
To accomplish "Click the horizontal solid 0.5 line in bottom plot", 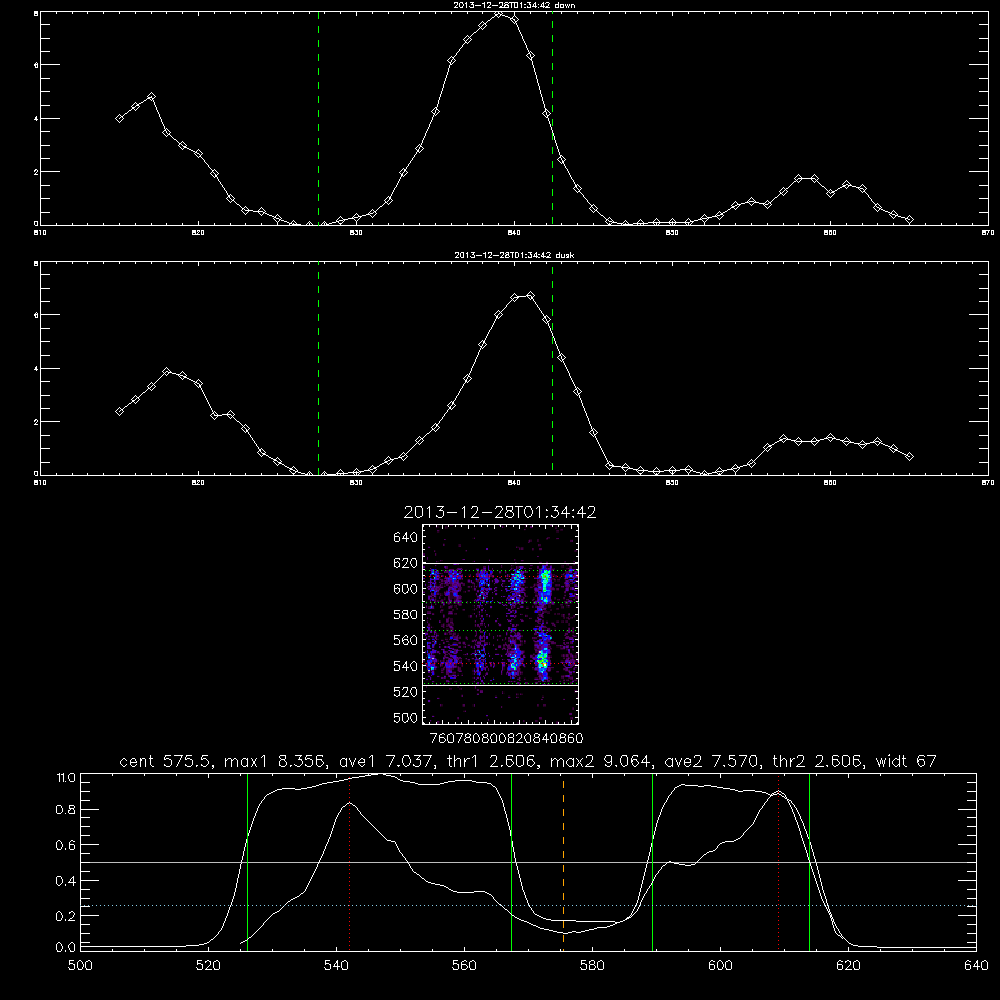I will pos(528,862).
